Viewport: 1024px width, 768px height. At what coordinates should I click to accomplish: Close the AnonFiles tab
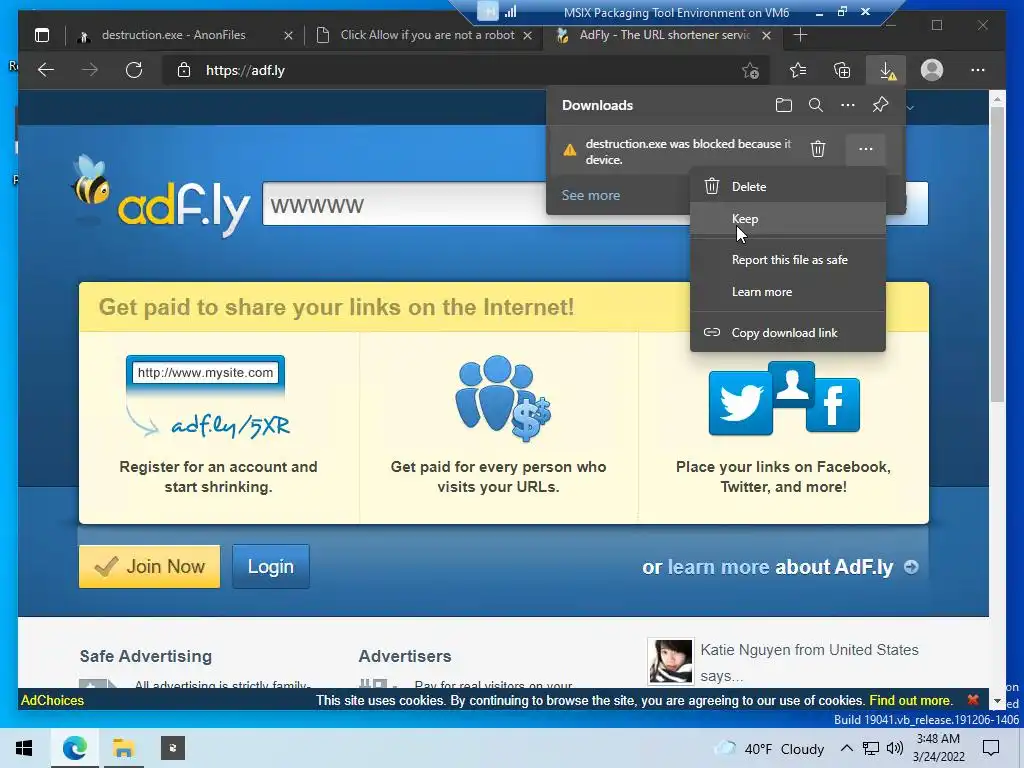pos(288,35)
